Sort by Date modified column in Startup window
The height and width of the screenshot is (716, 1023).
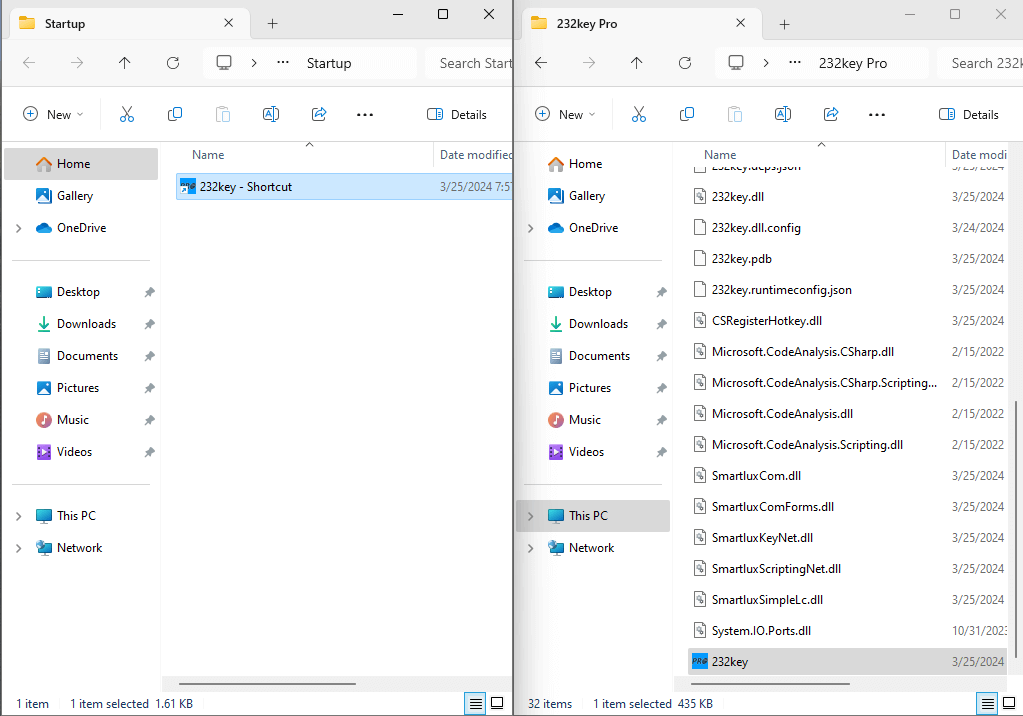pyautogui.click(x=476, y=155)
